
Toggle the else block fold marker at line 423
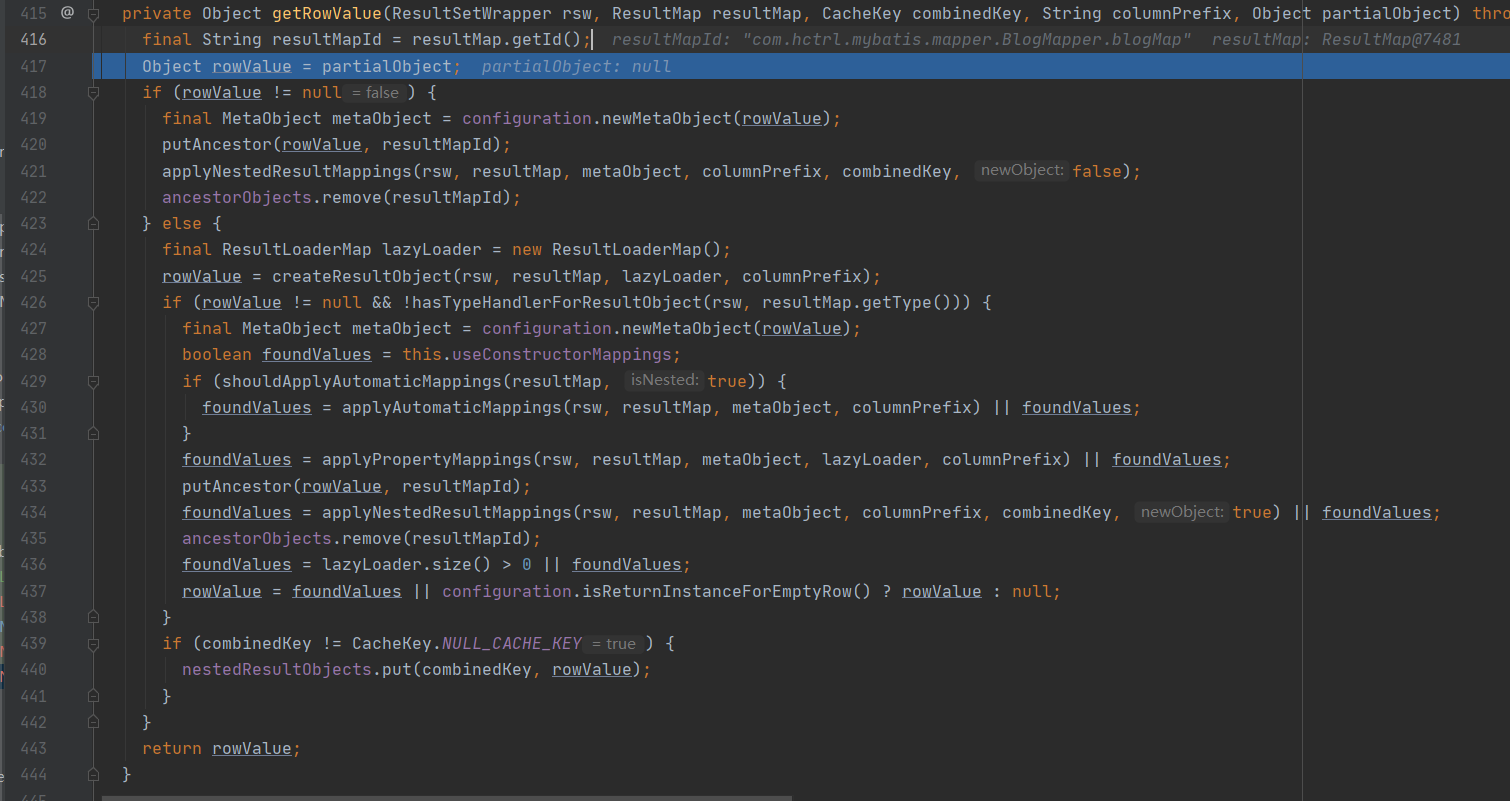point(93,223)
